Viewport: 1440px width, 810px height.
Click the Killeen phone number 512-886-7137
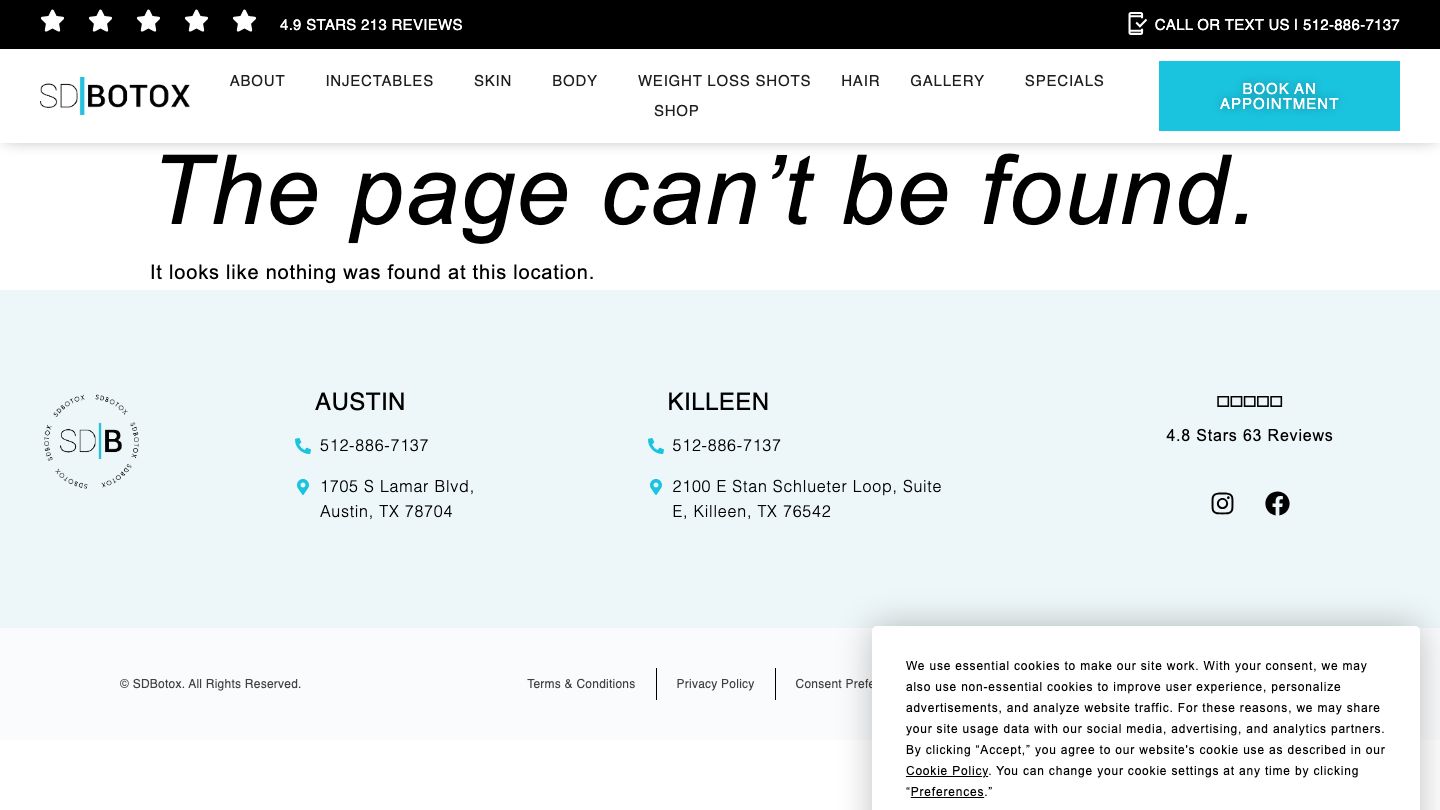coord(726,445)
